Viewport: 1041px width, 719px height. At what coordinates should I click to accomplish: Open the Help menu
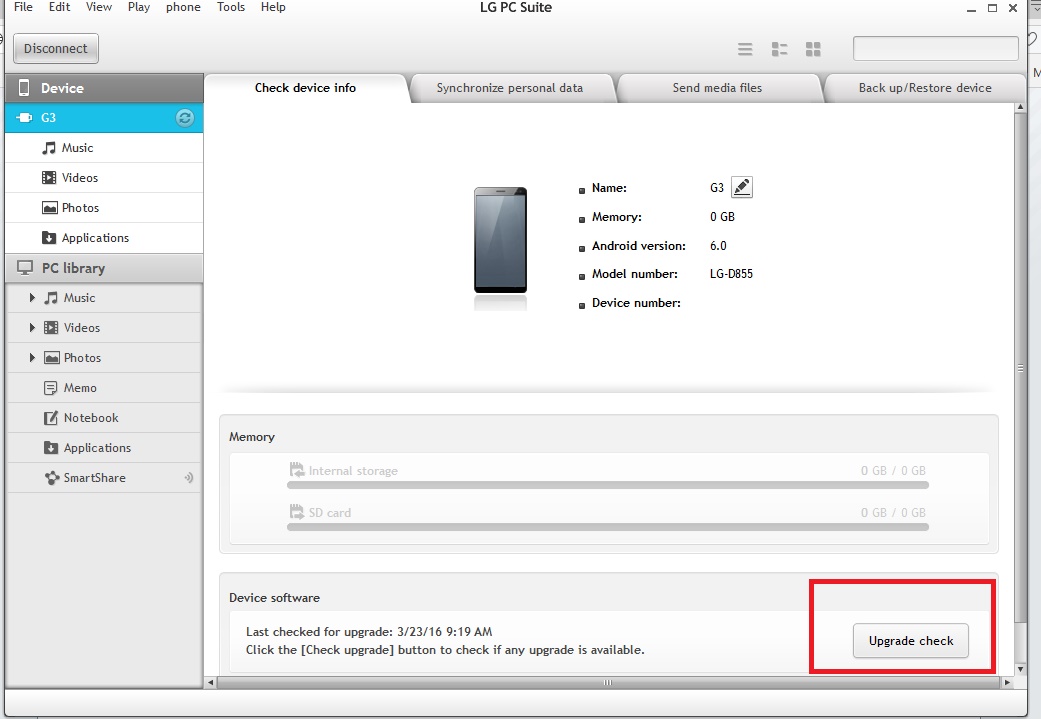[273, 7]
